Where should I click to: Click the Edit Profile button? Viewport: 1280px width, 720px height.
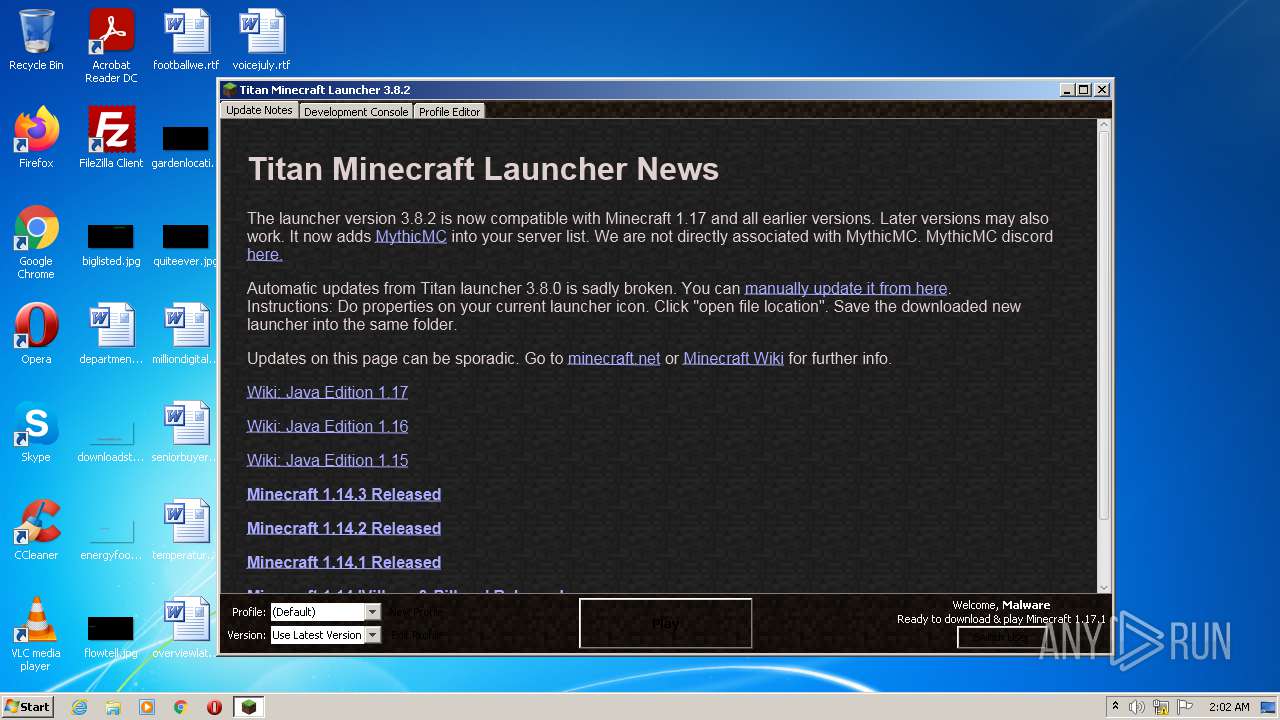(414, 635)
